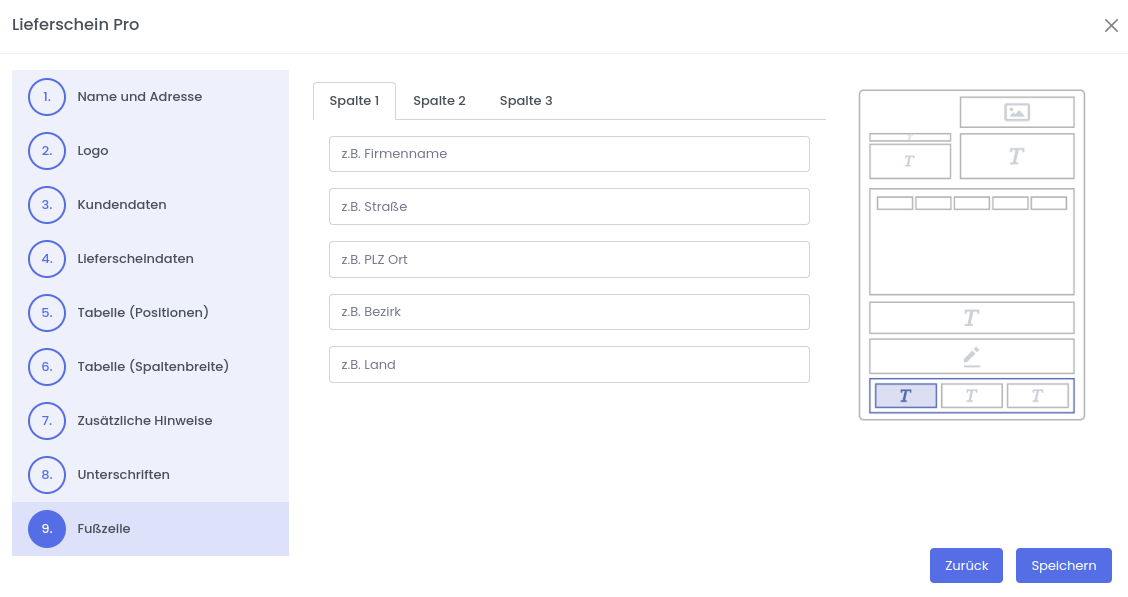Image resolution: width=1128 pixels, height=597 pixels.
Task: Click the step 9 circle icon
Action: 47,529
